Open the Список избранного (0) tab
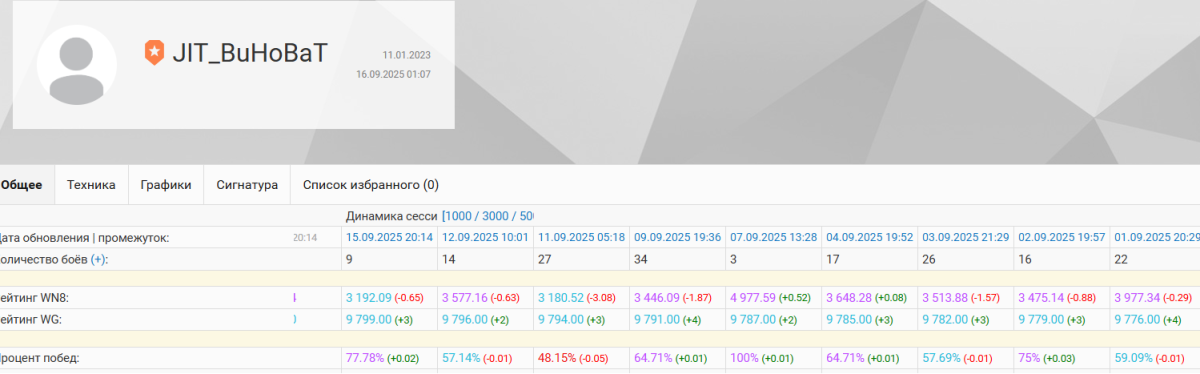Screen dimensions: 1200x374 371,185
